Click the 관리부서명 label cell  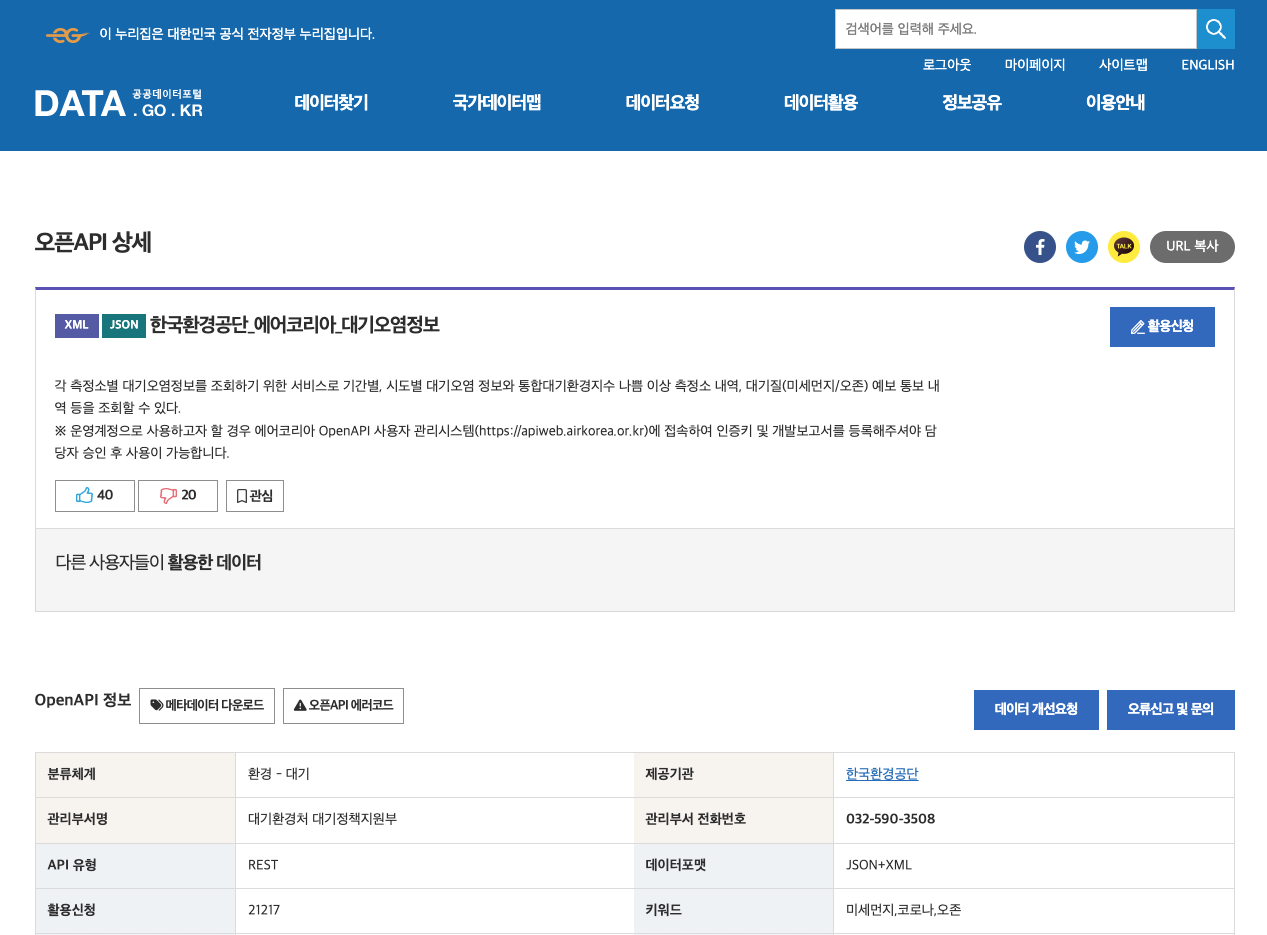click(x=135, y=820)
